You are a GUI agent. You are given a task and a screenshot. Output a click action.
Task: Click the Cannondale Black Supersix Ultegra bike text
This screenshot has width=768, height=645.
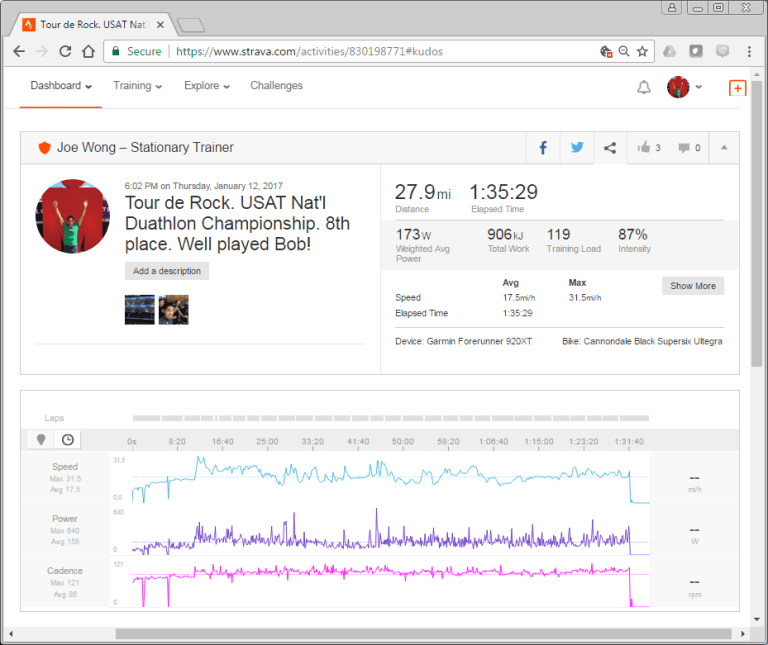(x=653, y=341)
